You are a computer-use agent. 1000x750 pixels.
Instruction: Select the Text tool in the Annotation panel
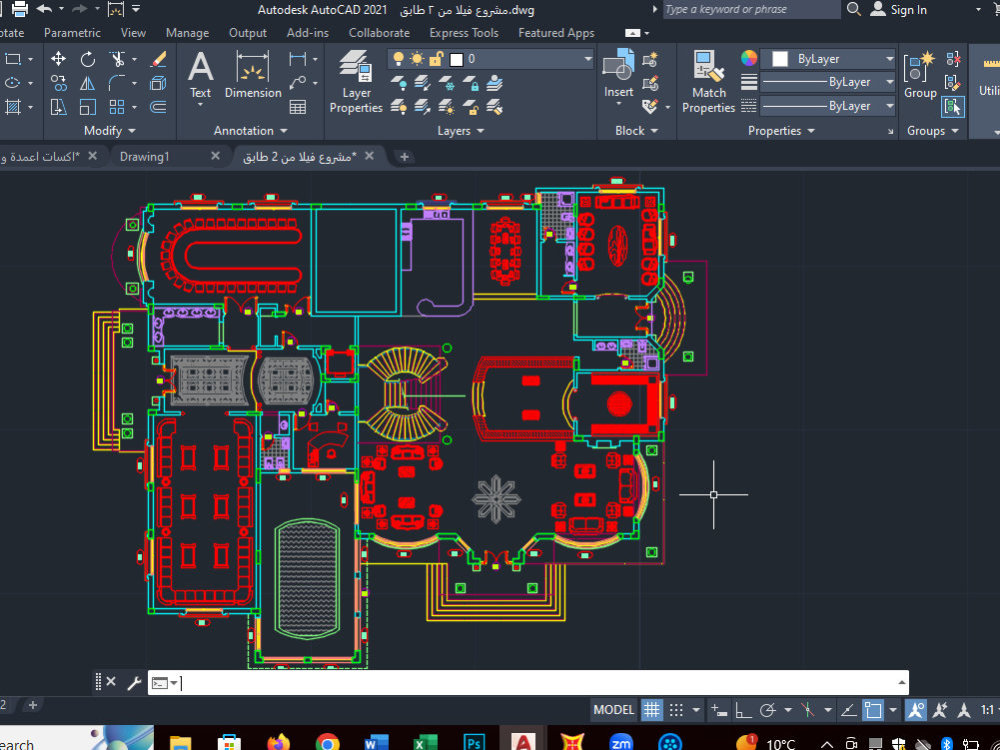(200, 70)
